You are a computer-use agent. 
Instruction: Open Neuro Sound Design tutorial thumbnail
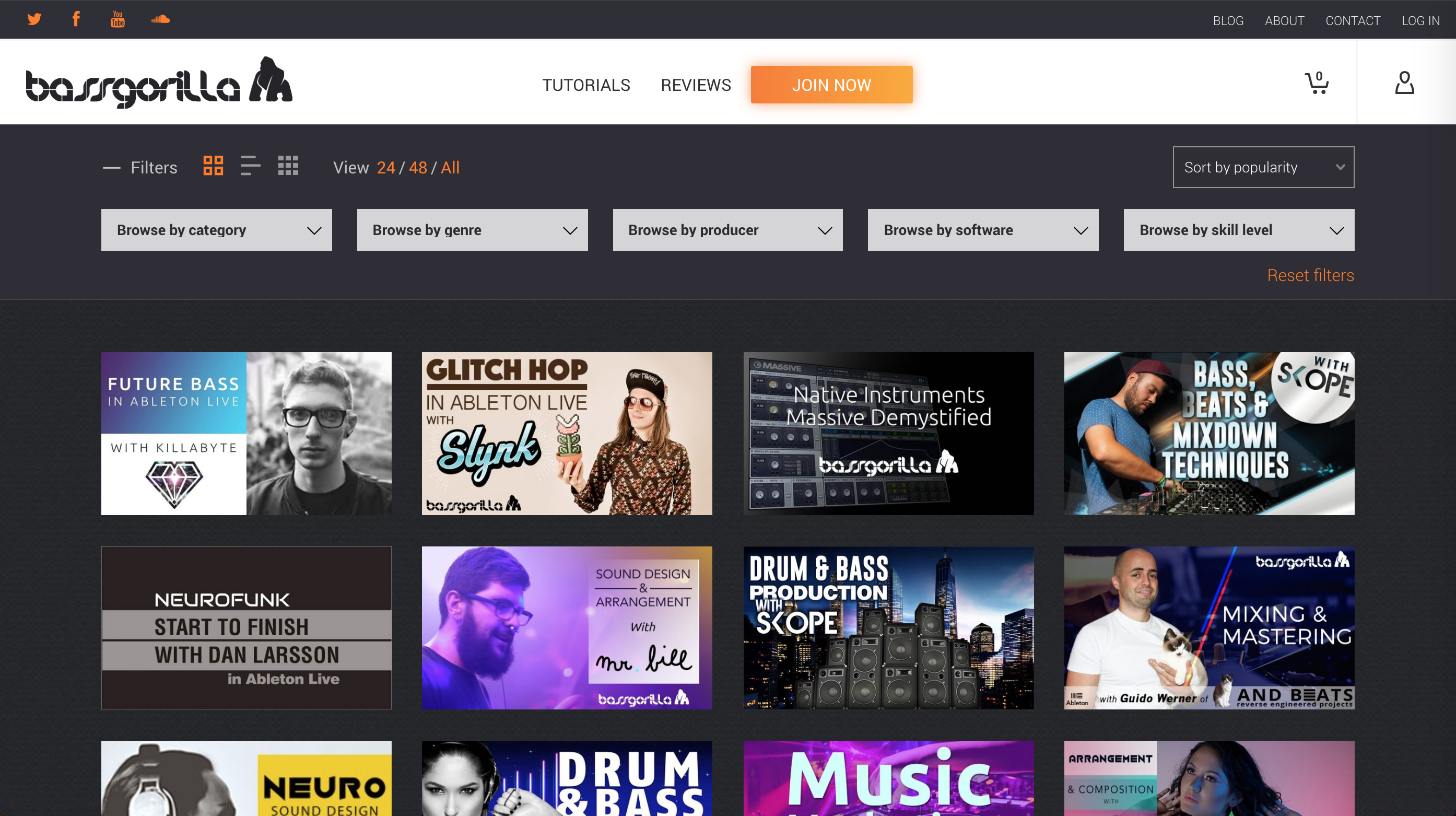pyautogui.click(x=246, y=779)
